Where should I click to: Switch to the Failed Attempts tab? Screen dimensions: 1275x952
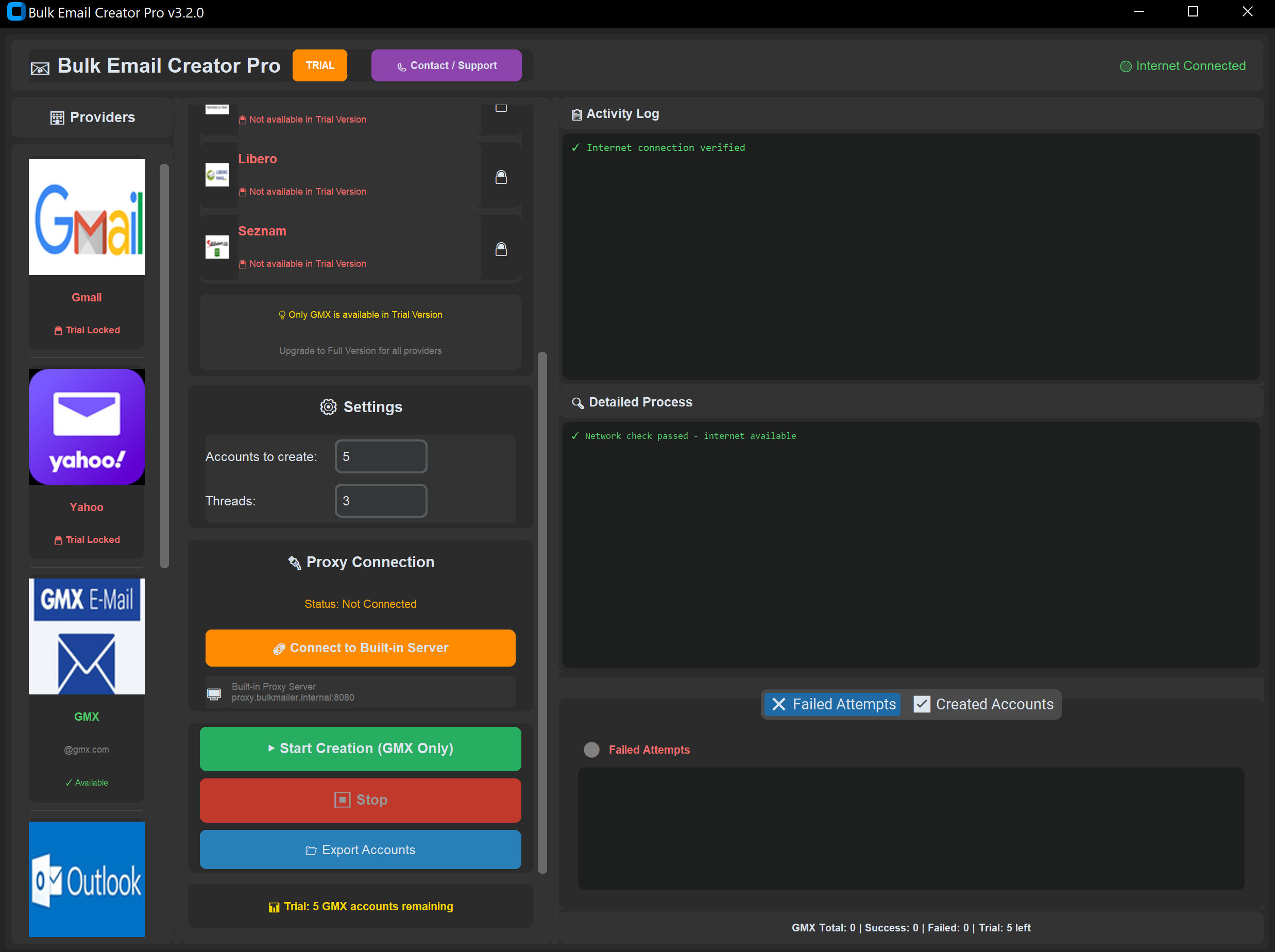832,704
